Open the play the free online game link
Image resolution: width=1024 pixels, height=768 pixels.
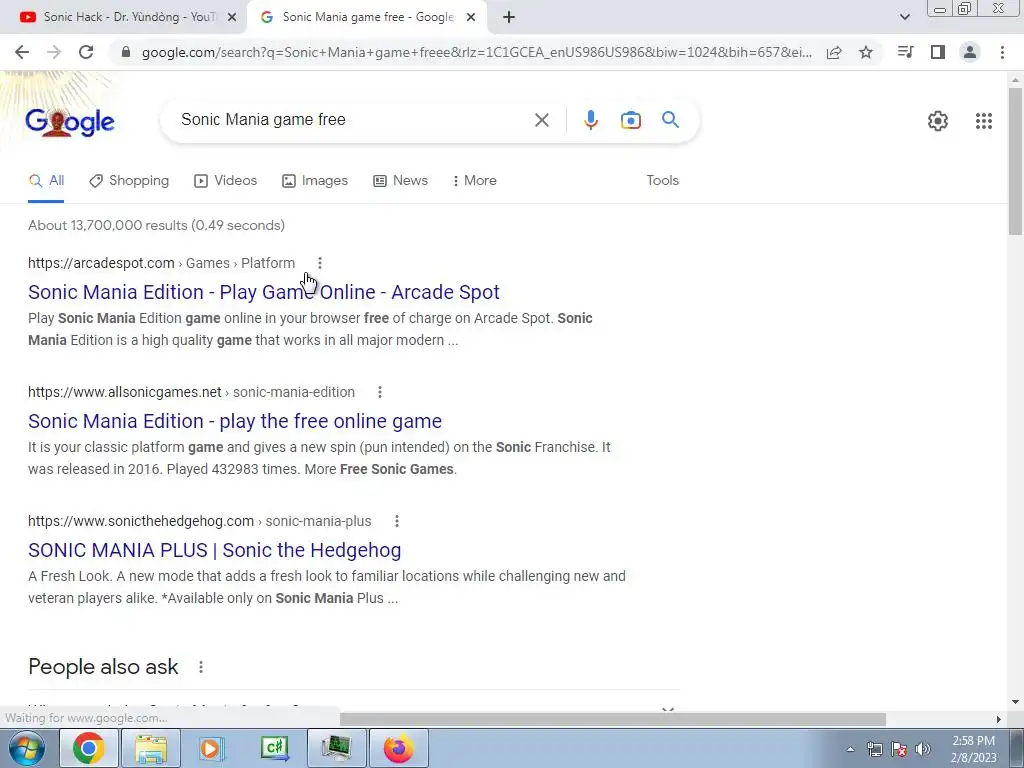tap(235, 421)
